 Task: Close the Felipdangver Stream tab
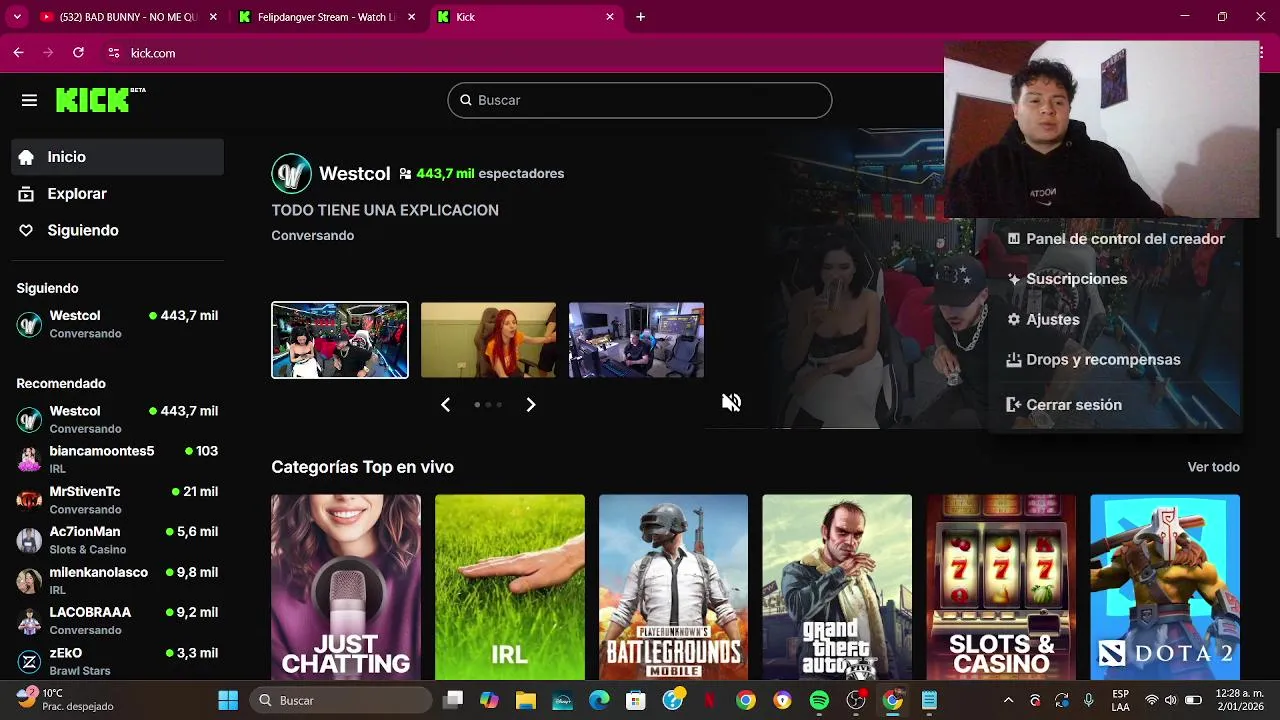pyautogui.click(x=411, y=17)
